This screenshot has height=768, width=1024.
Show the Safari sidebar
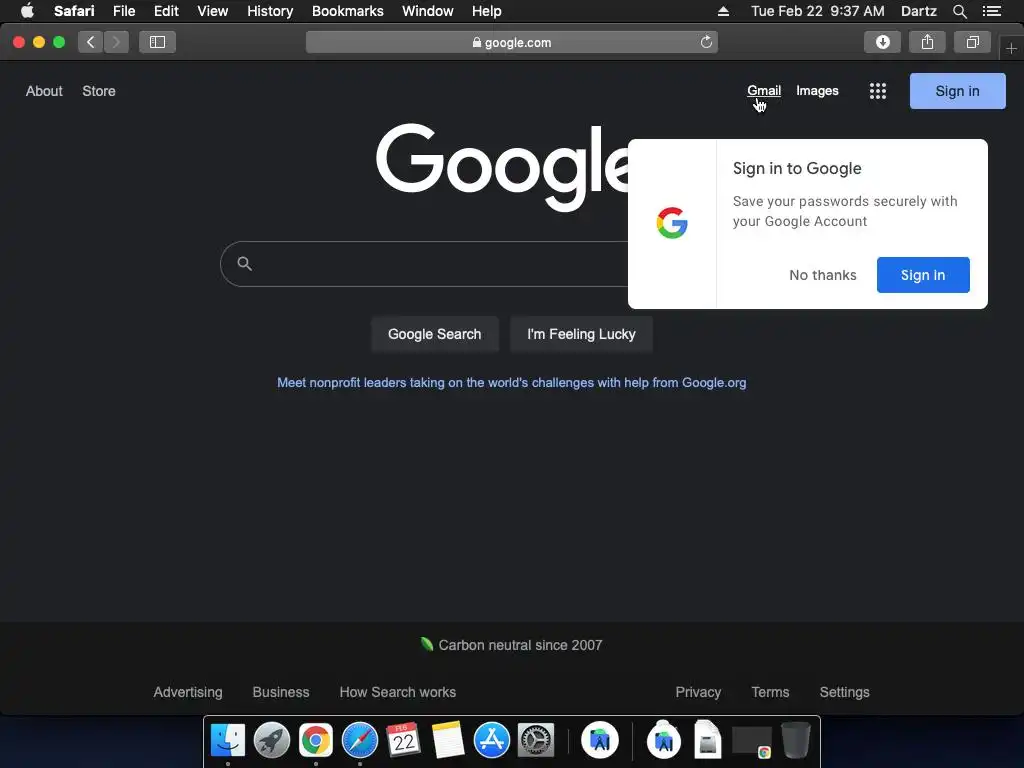click(157, 42)
